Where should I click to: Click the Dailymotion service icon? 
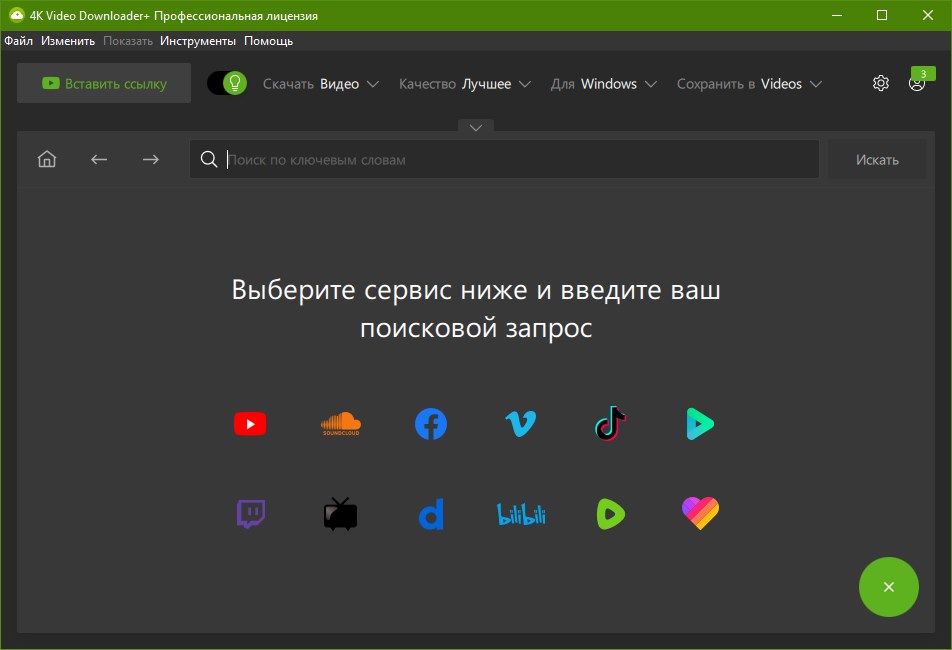(431, 514)
